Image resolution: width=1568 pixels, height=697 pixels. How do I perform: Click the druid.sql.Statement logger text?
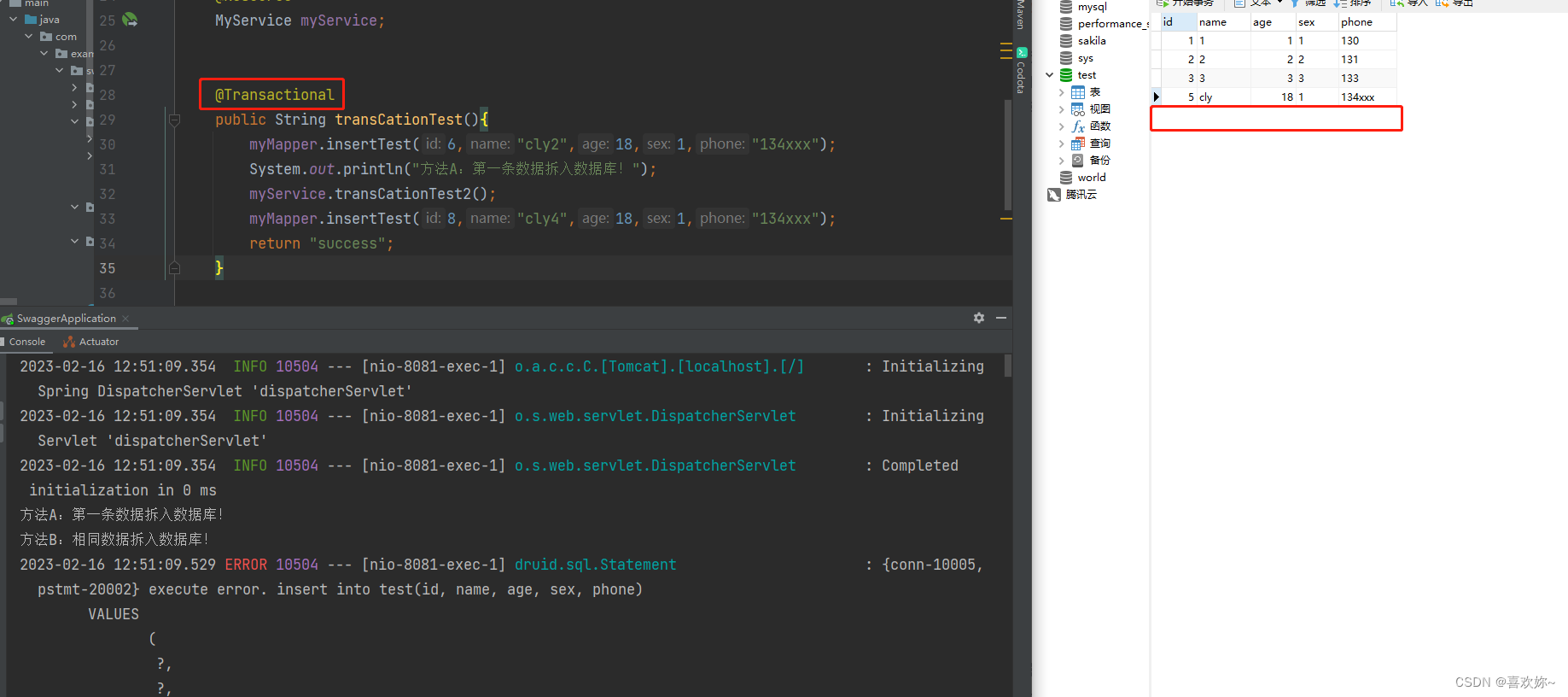pyautogui.click(x=595, y=565)
